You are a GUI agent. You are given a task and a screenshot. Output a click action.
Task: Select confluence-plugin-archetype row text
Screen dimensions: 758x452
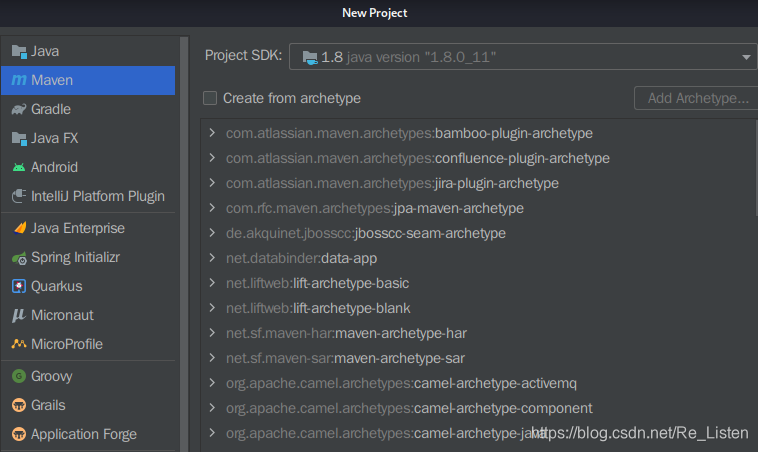pyautogui.click(x=418, y=158)
